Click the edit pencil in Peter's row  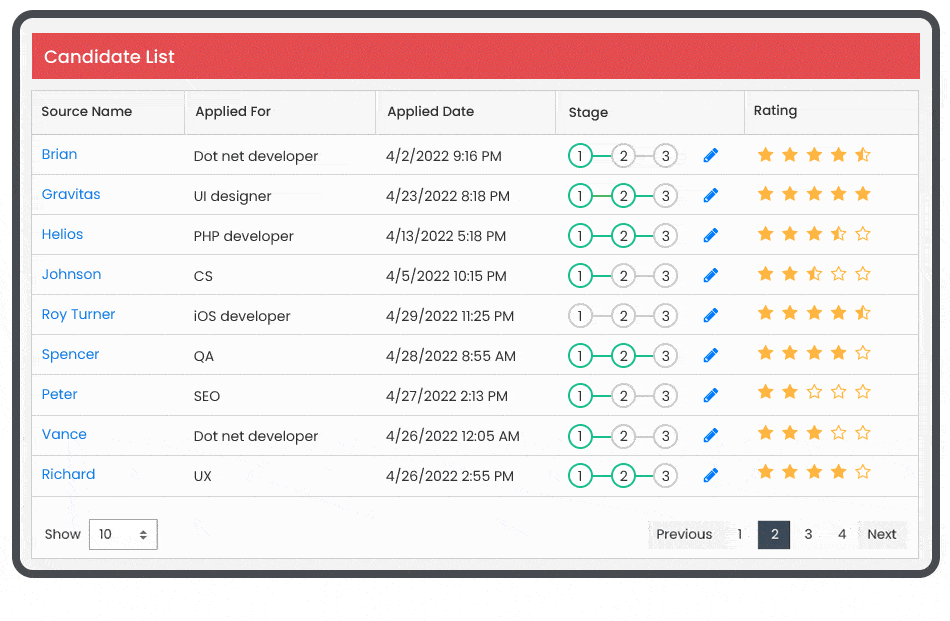711,396
